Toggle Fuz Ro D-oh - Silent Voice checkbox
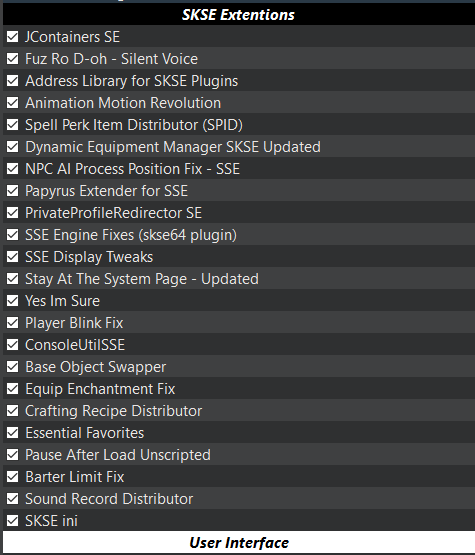Screen dimensions: 475x555 (13, 58)
